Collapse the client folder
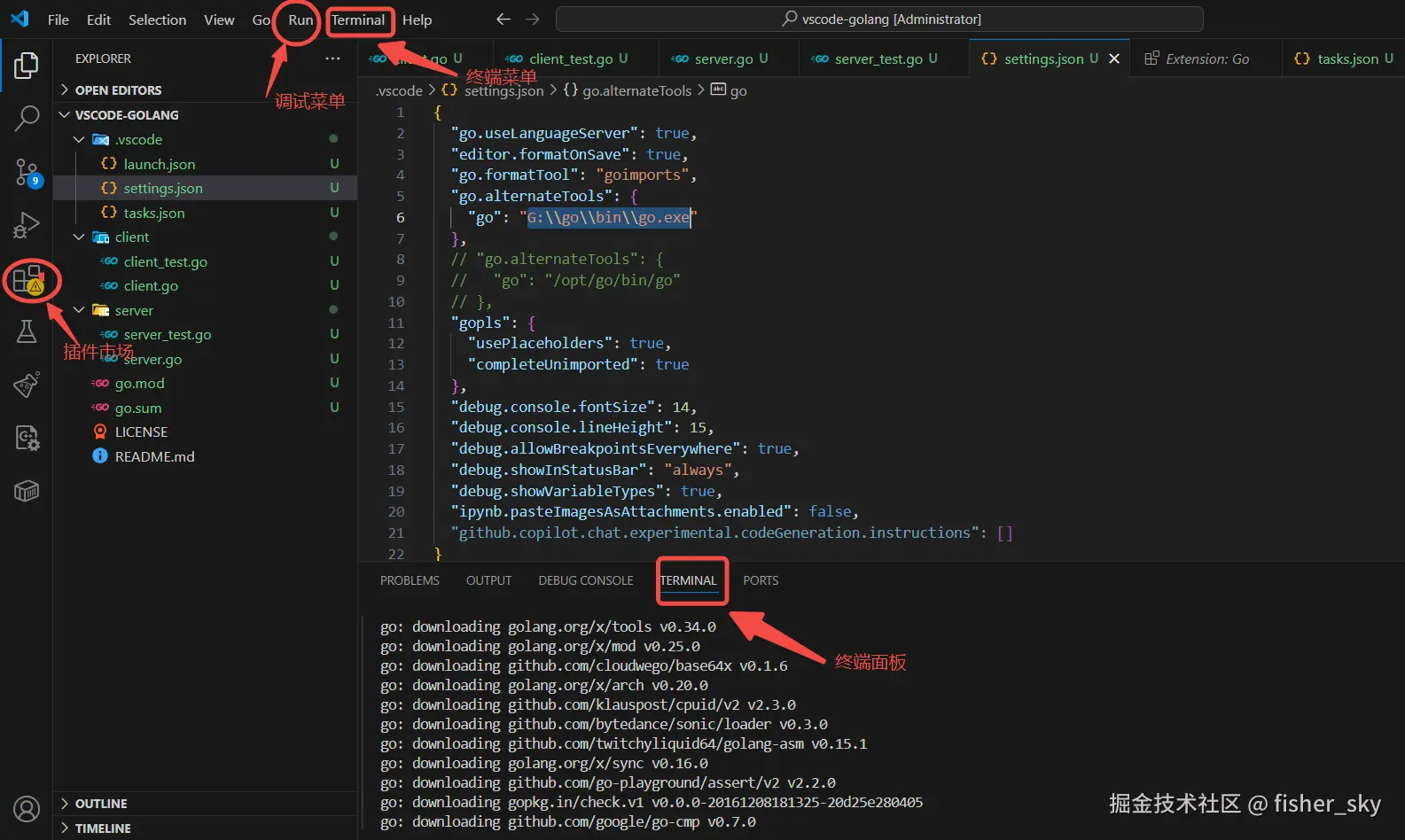Screen dimensions: 1405x840 tap(205, 237)
